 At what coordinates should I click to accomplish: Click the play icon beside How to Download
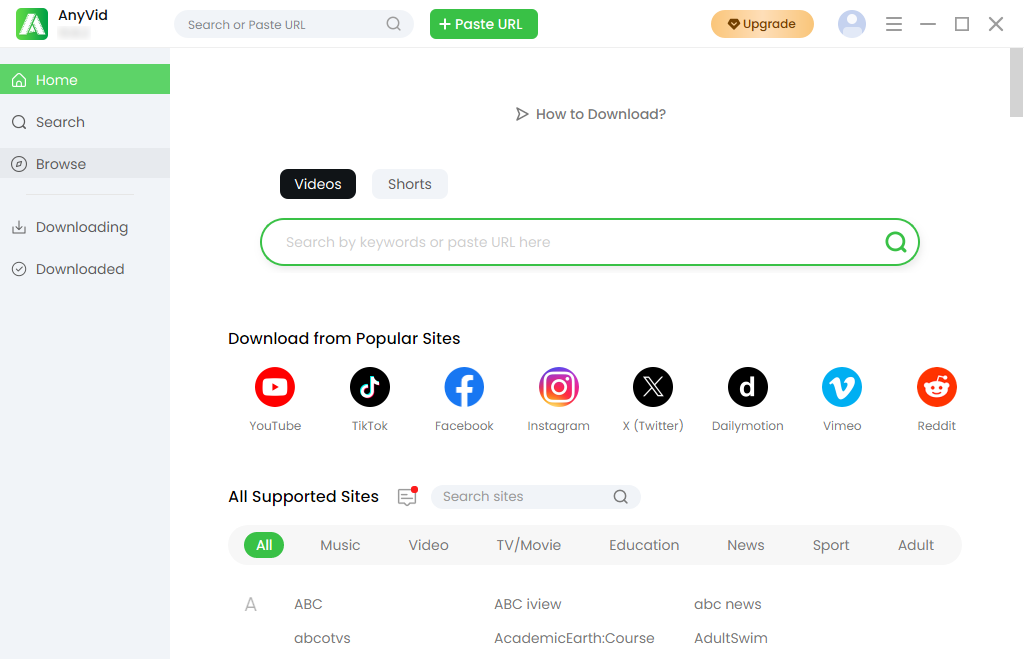tap(521, 114)
